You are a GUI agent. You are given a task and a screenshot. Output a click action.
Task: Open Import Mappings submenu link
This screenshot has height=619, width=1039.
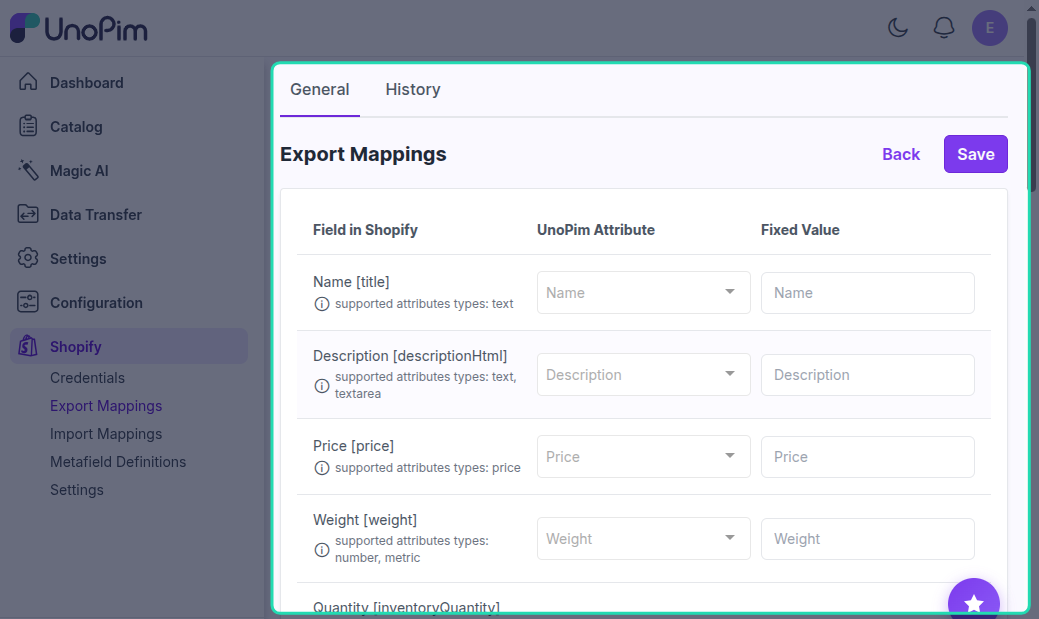point(106,434)
